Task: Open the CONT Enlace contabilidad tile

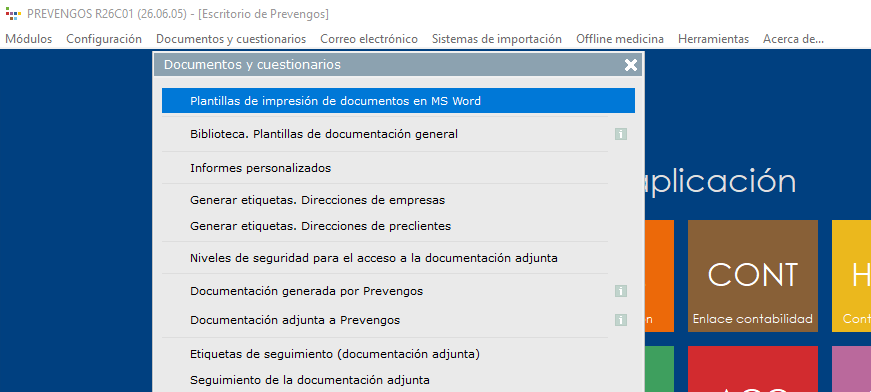Action: 753,276
